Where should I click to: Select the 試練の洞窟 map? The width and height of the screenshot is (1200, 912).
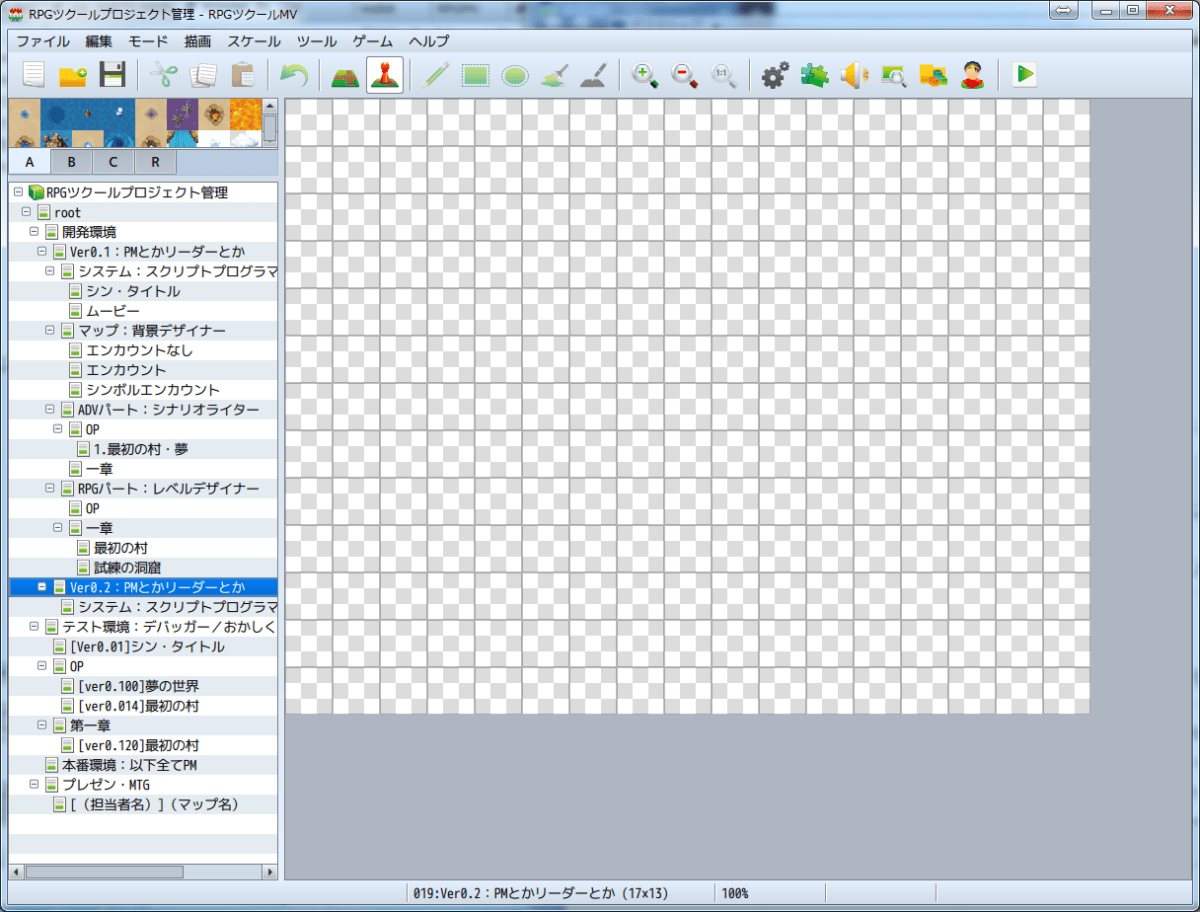(128, 567)
